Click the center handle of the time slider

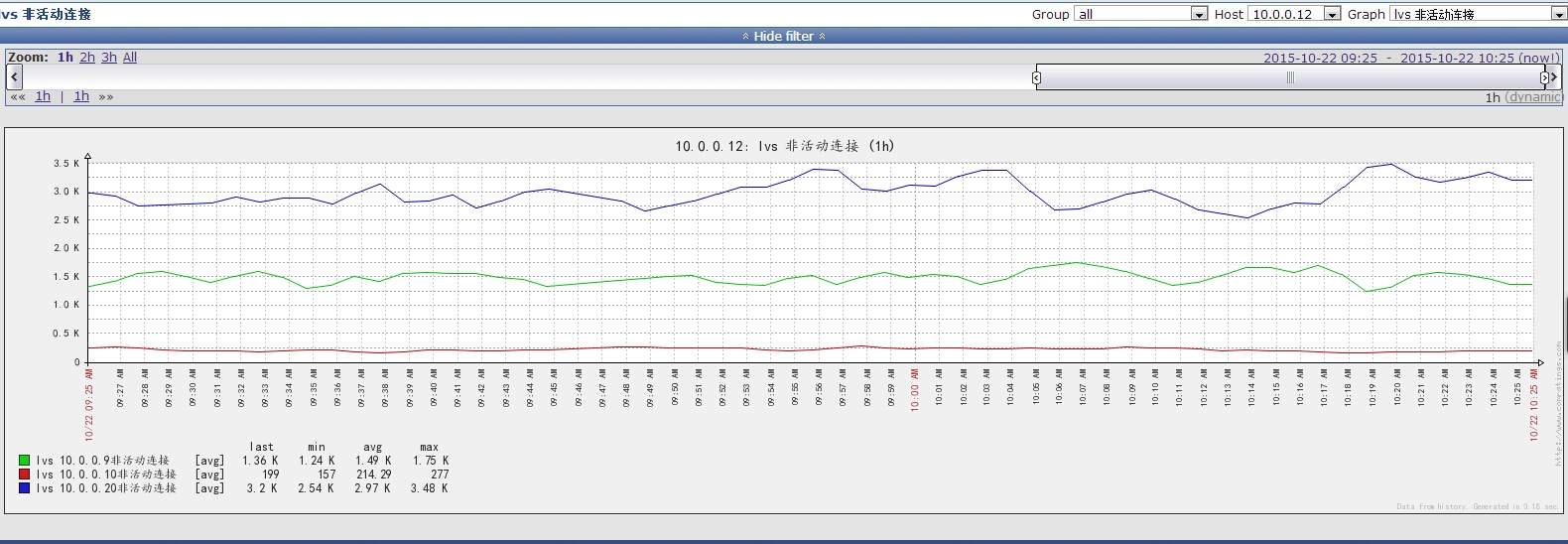[1290, 77]
